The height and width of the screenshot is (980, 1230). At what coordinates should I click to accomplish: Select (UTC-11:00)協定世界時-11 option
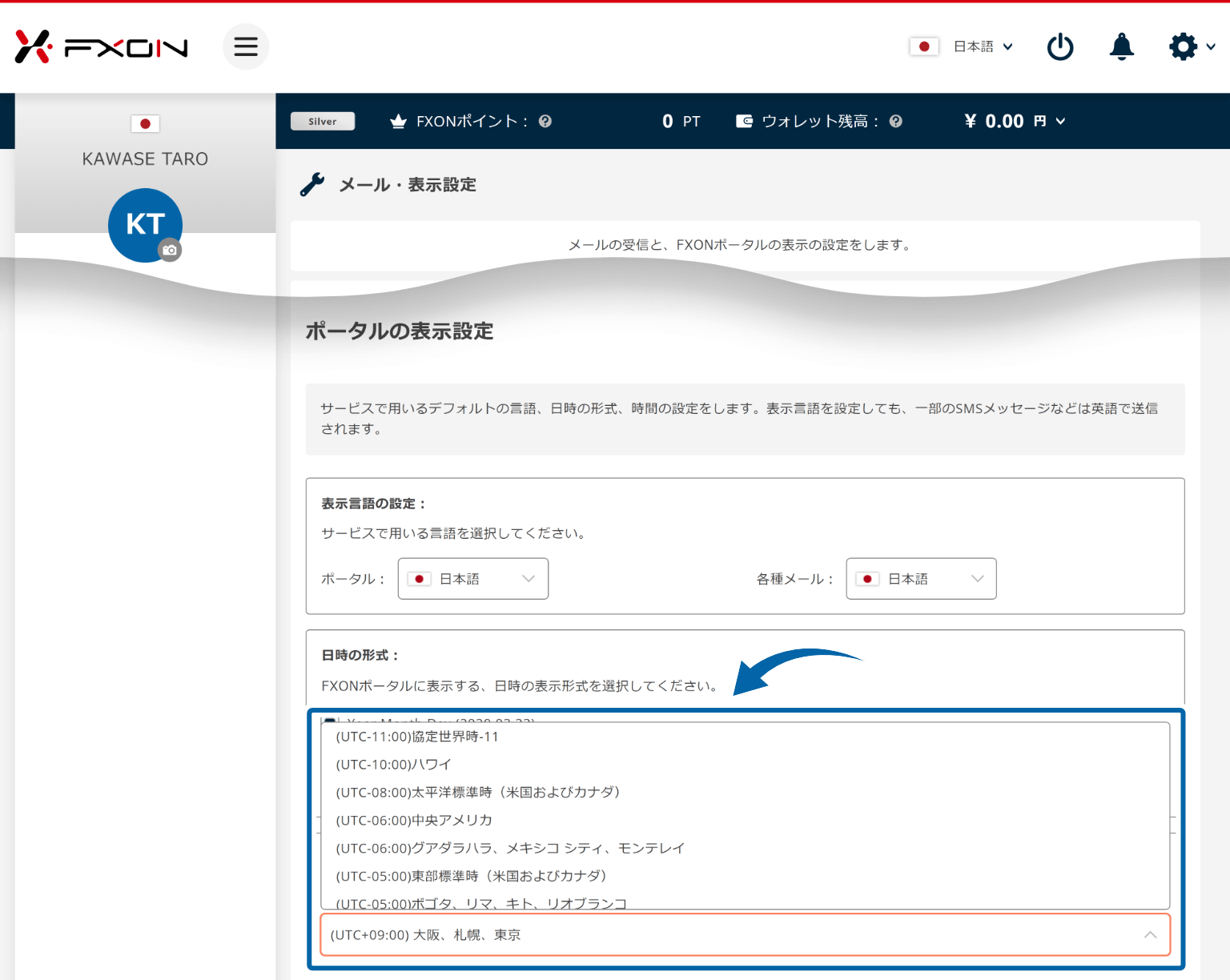click(745, 737)
